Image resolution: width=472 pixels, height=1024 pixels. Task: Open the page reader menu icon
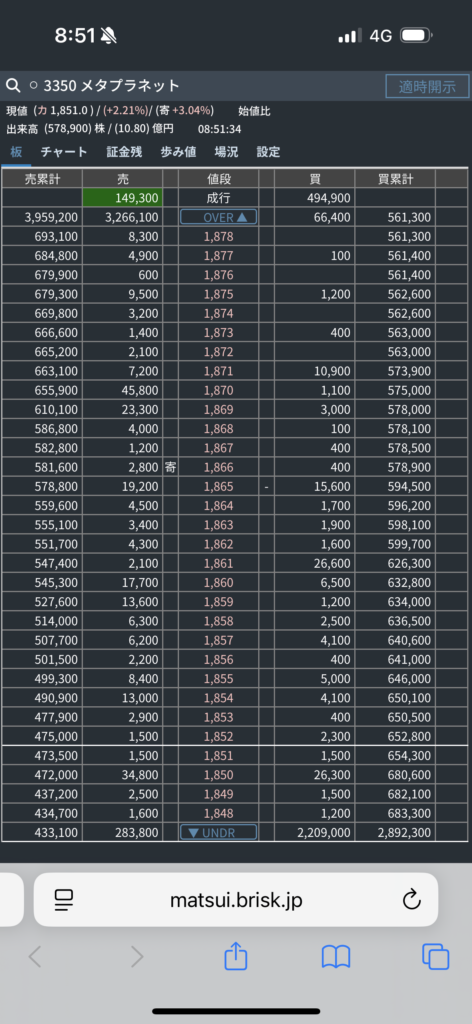(x=64, y=900)
